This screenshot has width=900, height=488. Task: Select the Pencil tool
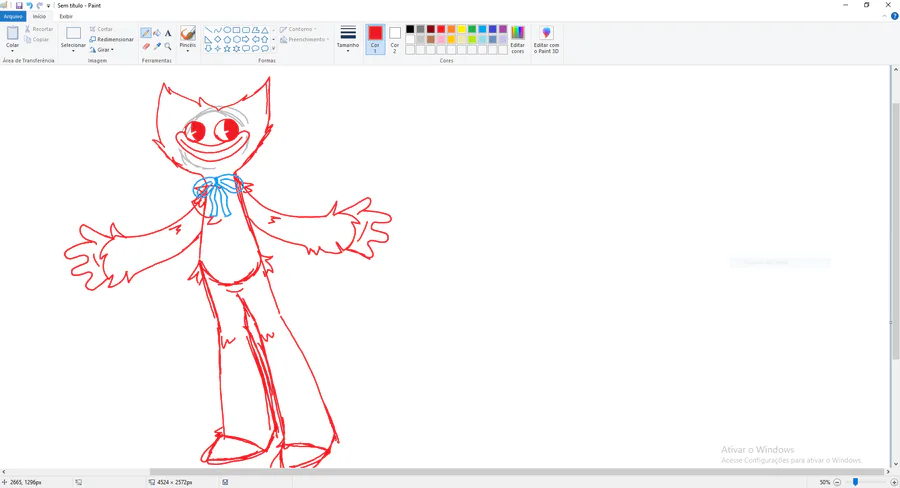(x=146, y=33)
